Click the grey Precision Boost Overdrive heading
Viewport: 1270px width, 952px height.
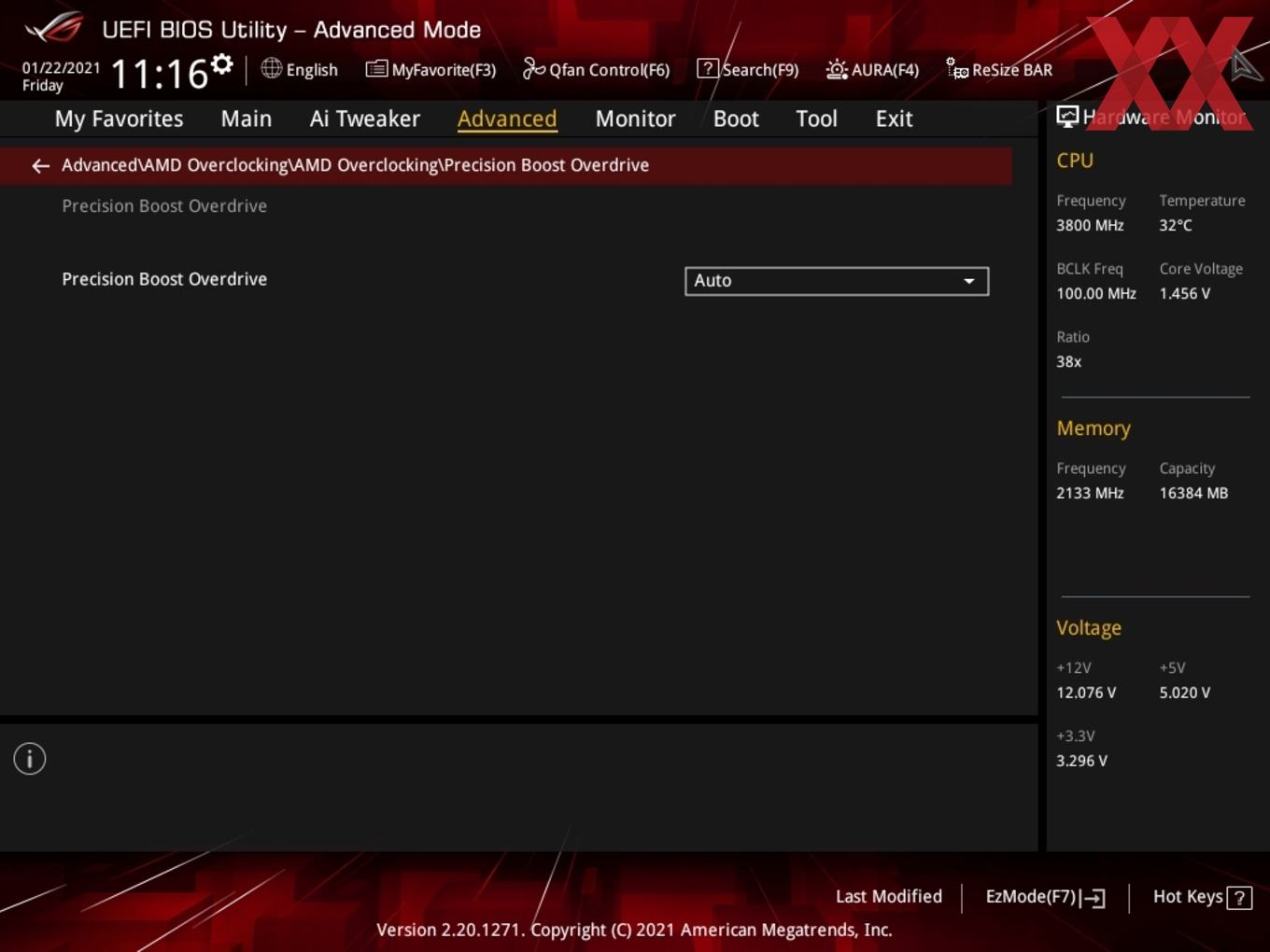click(164, 206)
